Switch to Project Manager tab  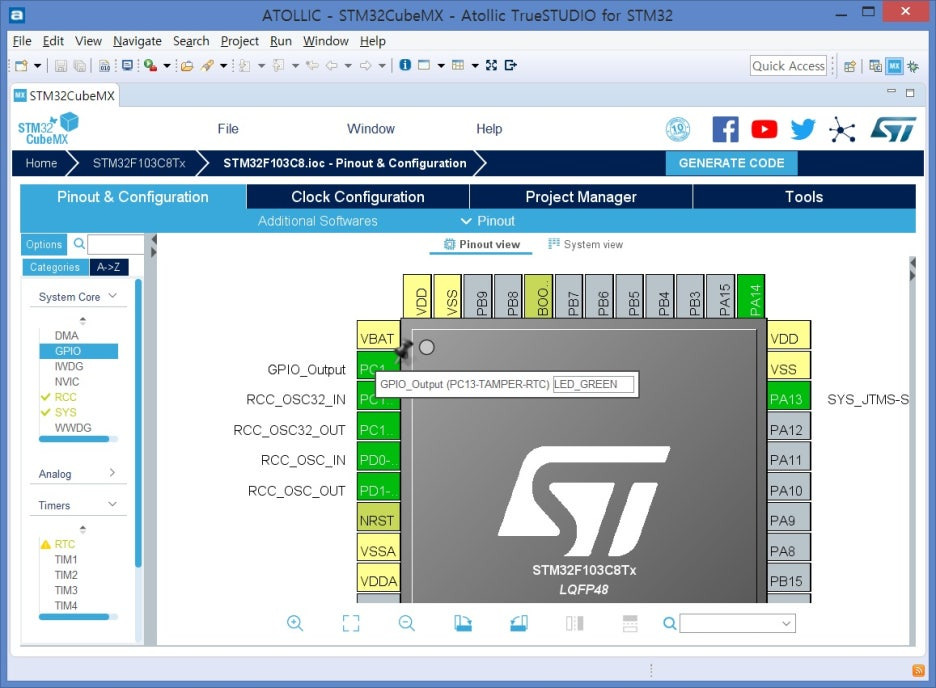coord(581,197)
